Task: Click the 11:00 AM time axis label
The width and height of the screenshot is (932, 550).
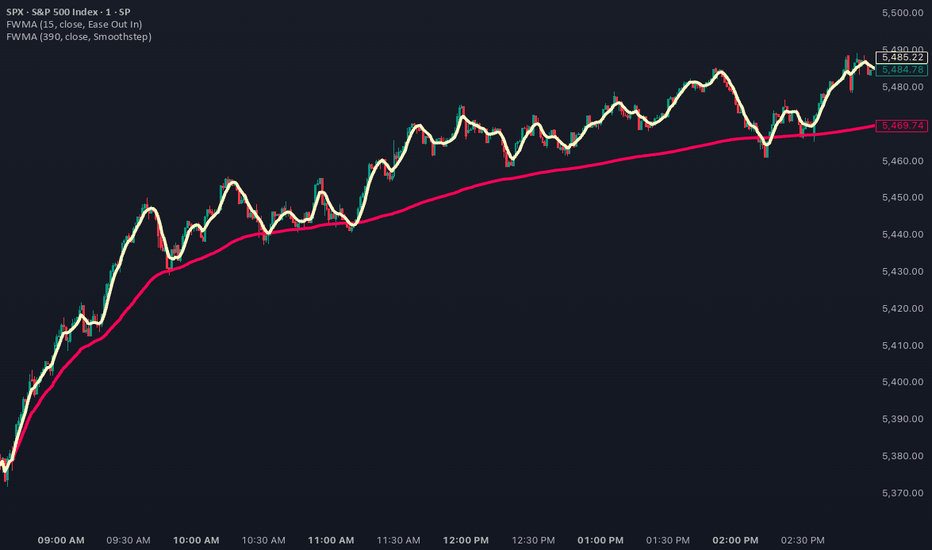Action: coord(331,540)
